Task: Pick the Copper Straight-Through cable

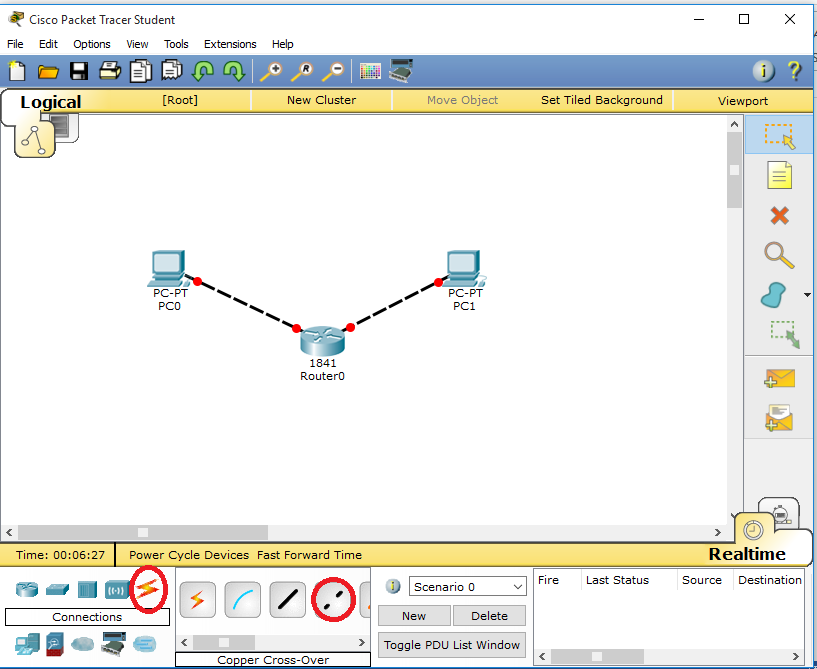Action: [x=288, y=600]
